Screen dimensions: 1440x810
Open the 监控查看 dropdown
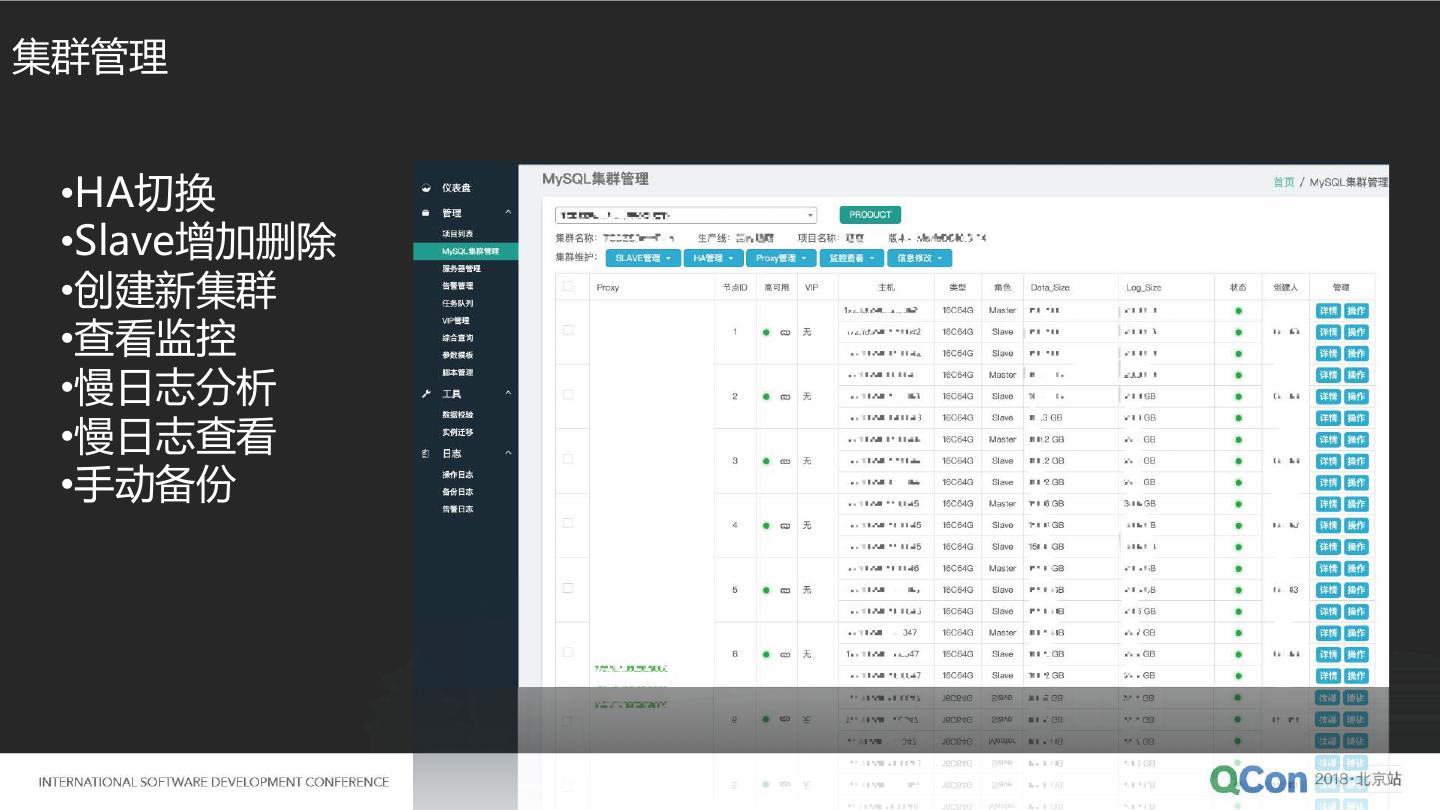[852, 258]
